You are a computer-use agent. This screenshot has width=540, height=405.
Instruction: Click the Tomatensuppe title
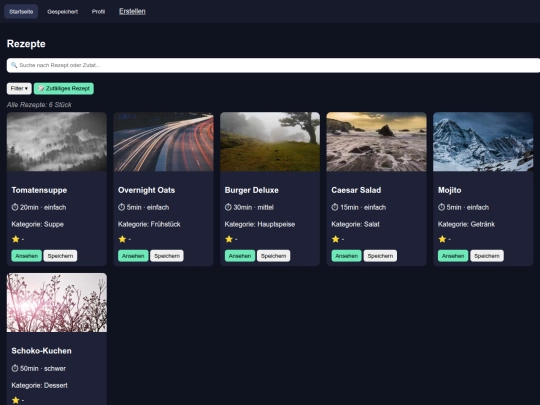pos(39,190)
